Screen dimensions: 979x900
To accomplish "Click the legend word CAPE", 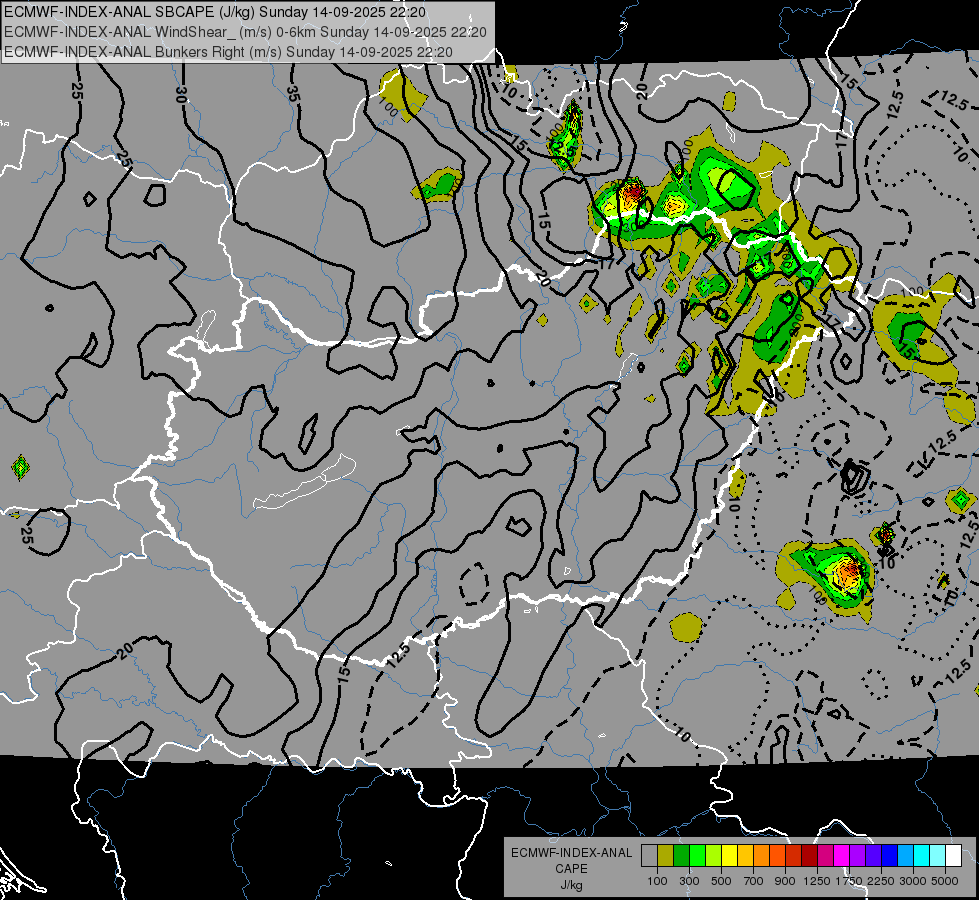I will pyautogui.click(x=572, y=868).
